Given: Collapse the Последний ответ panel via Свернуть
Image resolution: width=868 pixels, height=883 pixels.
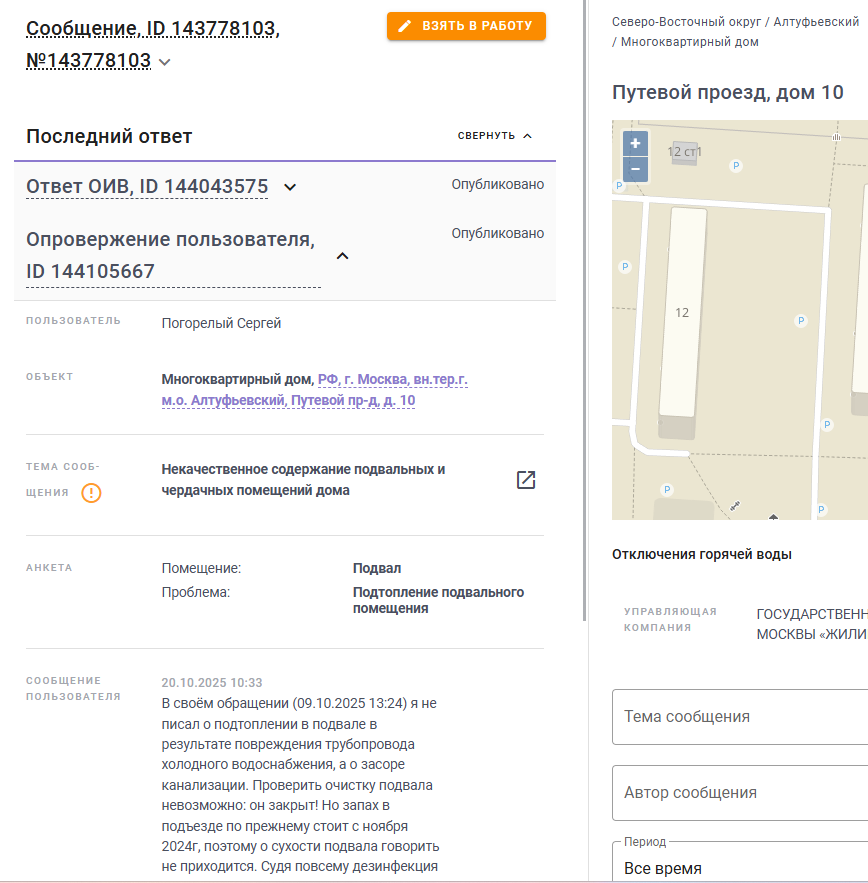Looking at the screenshot, I should point(495,136).
